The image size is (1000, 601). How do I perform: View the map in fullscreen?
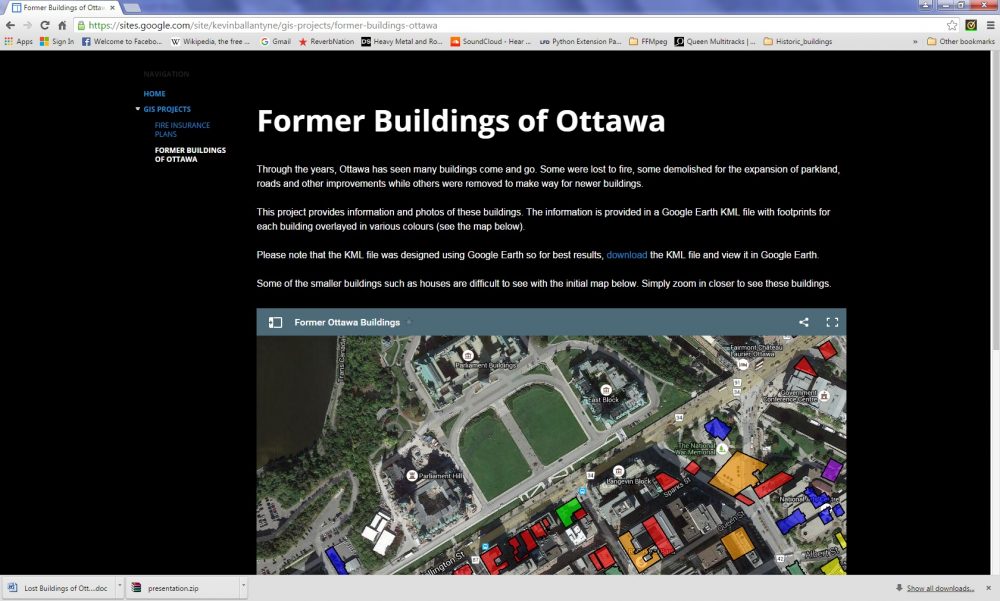(831, 322)
